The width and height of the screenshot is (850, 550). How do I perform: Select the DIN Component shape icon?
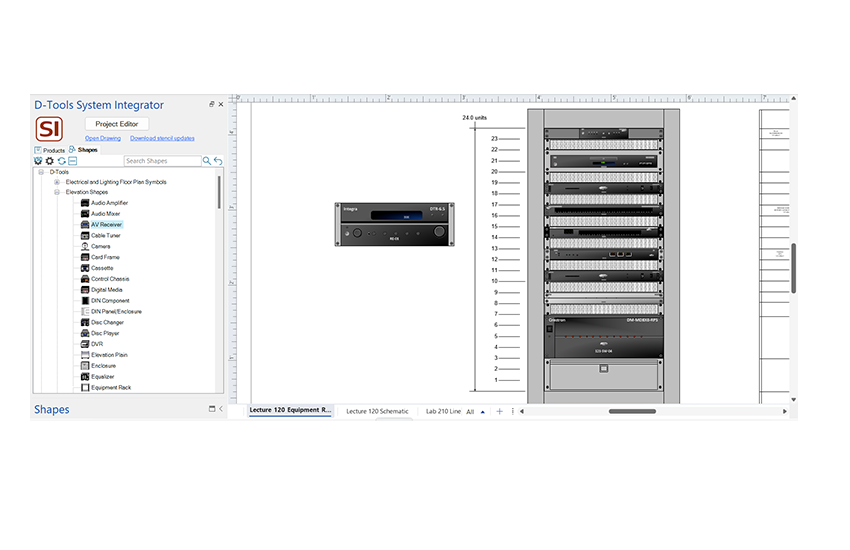pyautogui.click(x=85, y=300)
